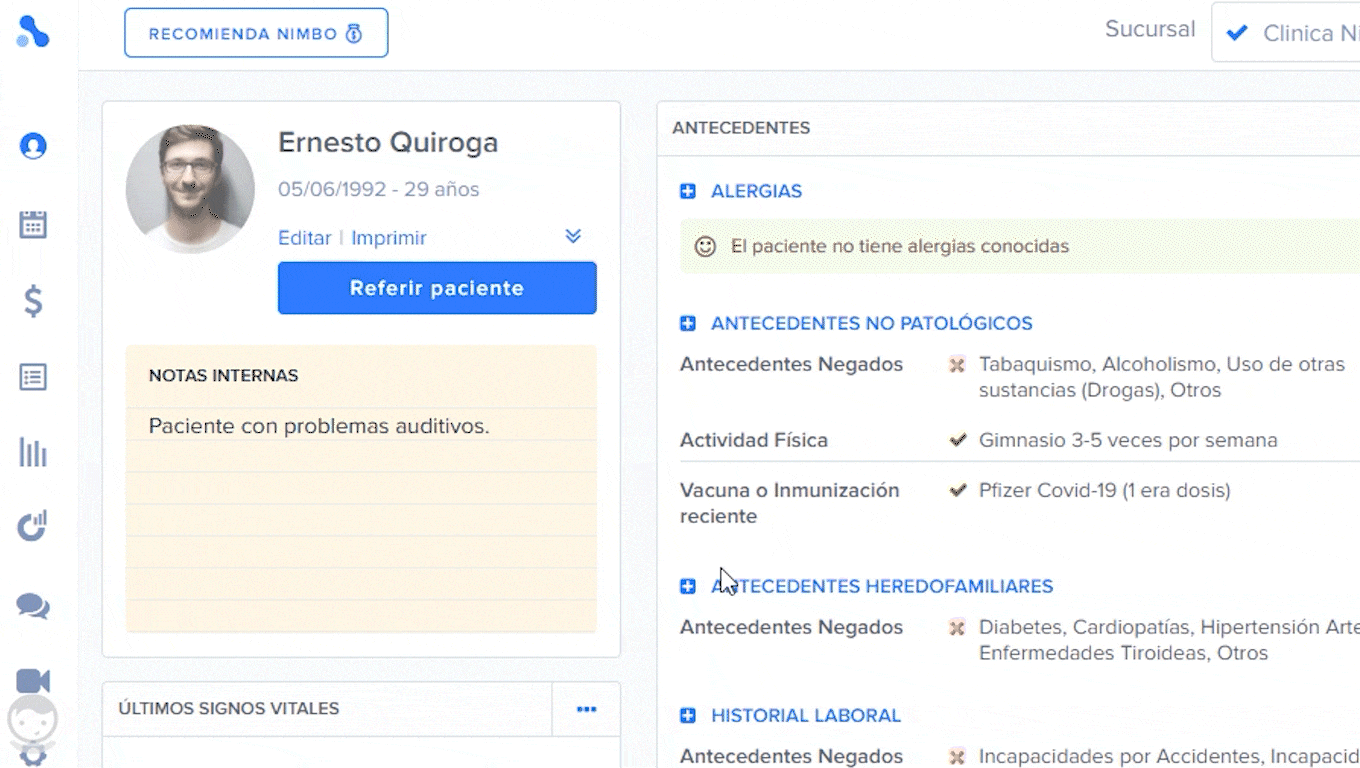Open the calls report sidebar icon

pos(33,524)
